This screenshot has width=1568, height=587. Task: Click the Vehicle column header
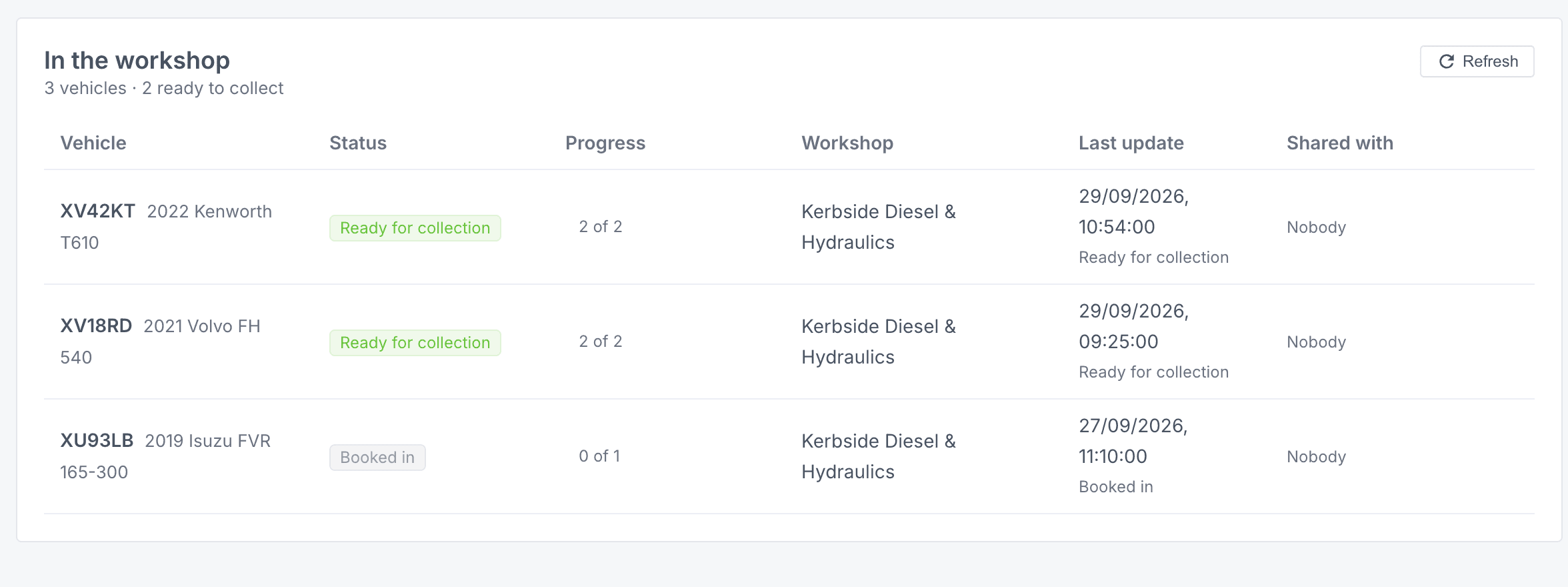click(x=93, y=143)
